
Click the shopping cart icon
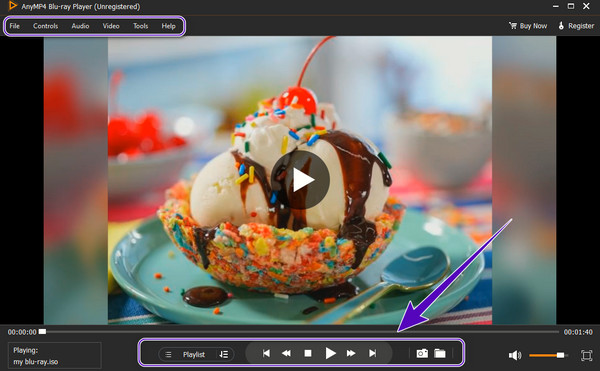[513, 26]
